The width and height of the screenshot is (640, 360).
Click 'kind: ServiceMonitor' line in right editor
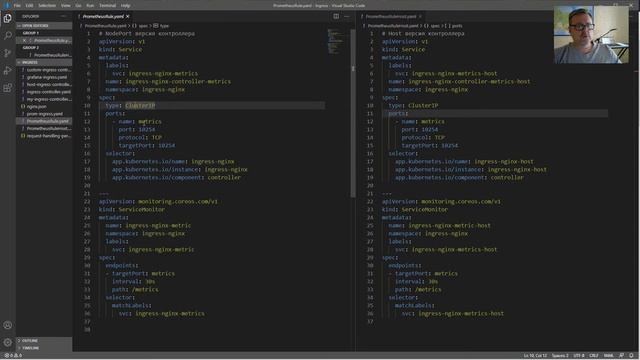click(x=415, y=209)
